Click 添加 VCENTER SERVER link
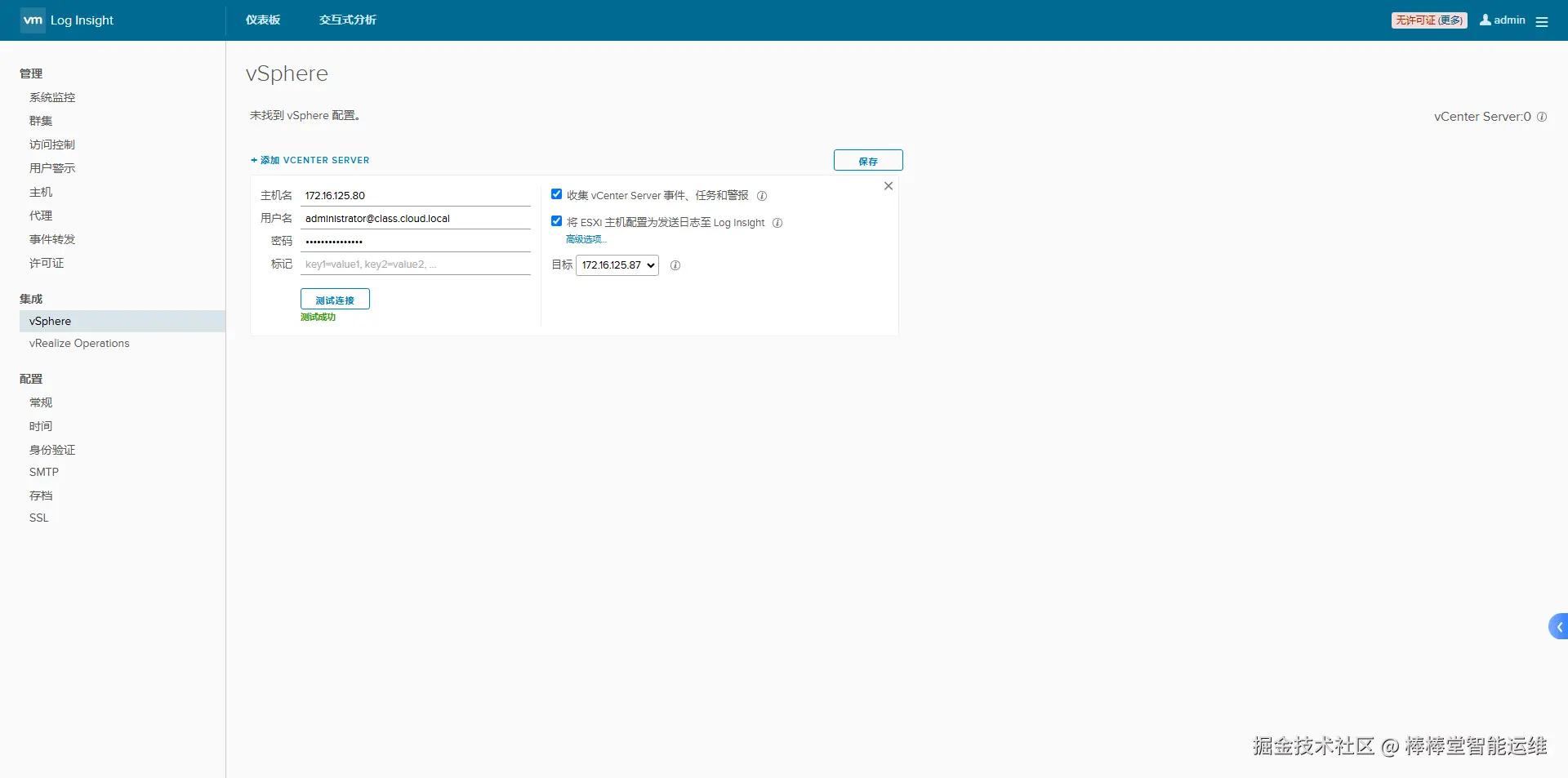The height and width of the screenshot is (778, 1568). (x=310, y=160)
